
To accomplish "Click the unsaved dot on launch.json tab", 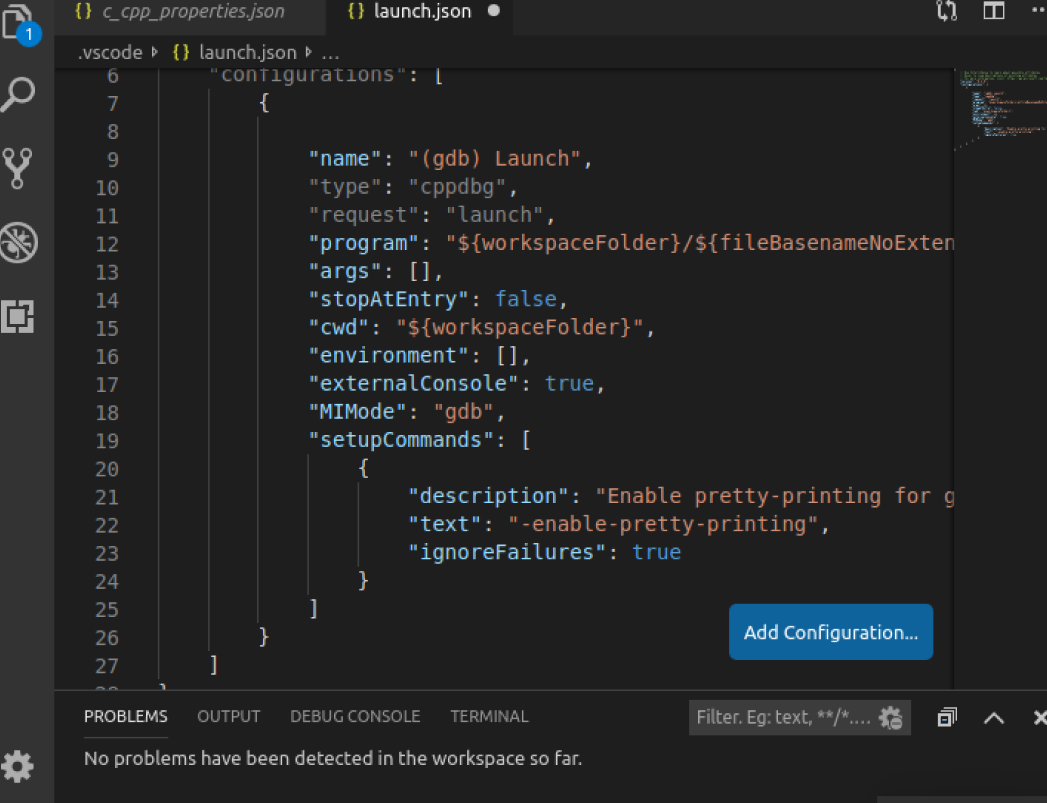I will tap(493, 11).
